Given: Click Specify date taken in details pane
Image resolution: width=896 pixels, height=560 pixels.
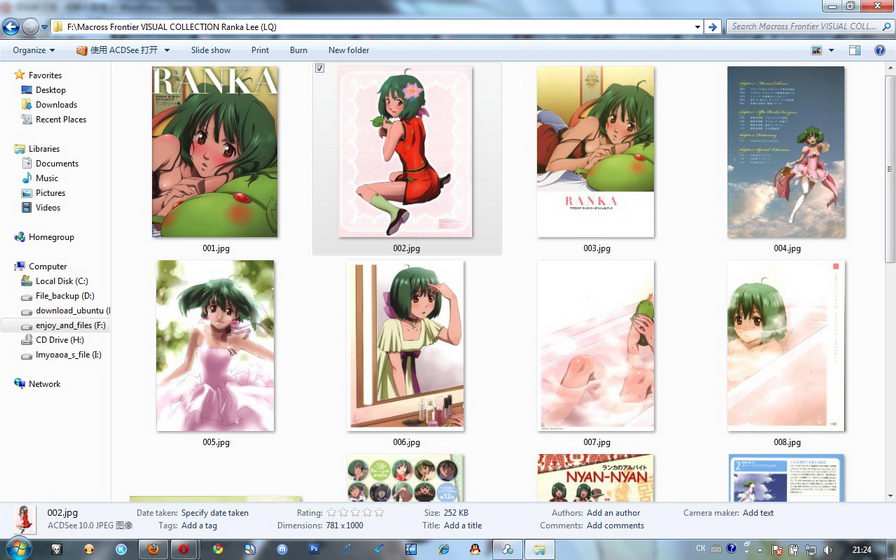Looking at the screenshot, I should (215, 513).
